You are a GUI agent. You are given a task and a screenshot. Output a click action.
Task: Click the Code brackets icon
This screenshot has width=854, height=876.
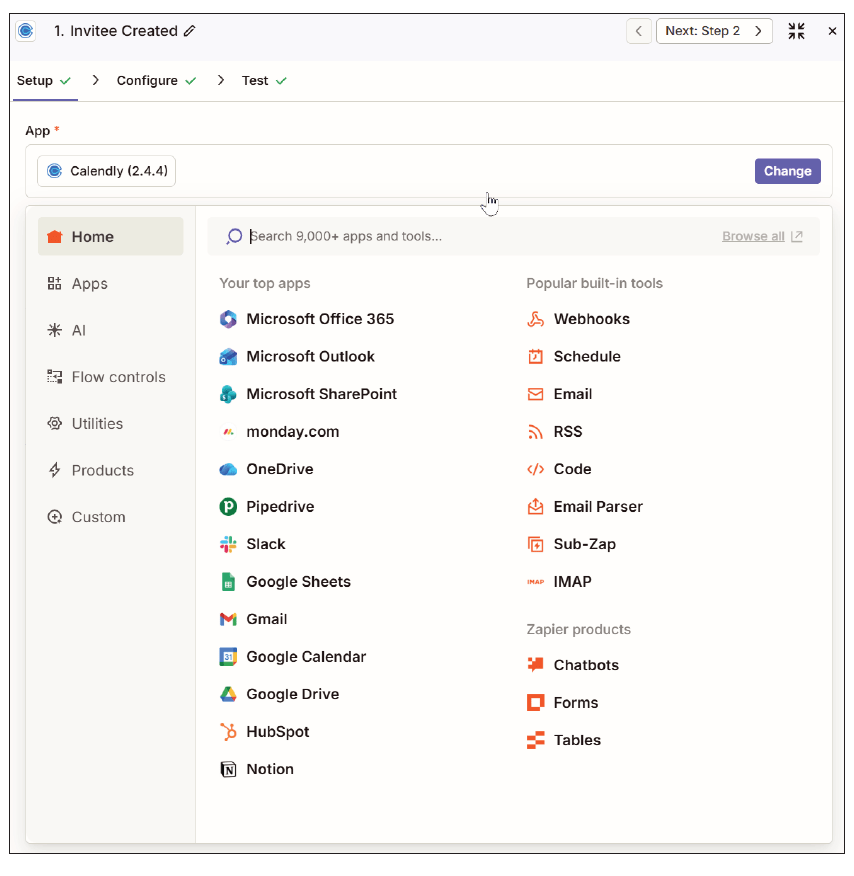click(535, 469)
